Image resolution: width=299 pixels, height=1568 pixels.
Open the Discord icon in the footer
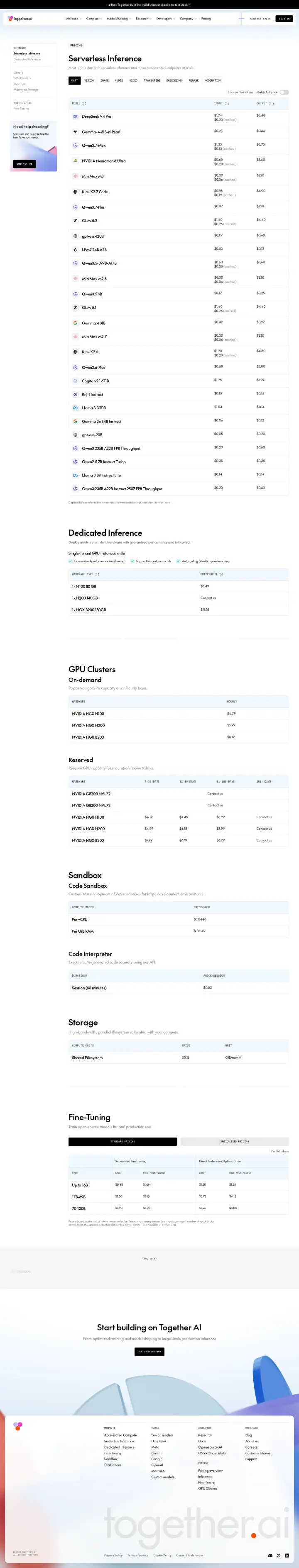270,1555
